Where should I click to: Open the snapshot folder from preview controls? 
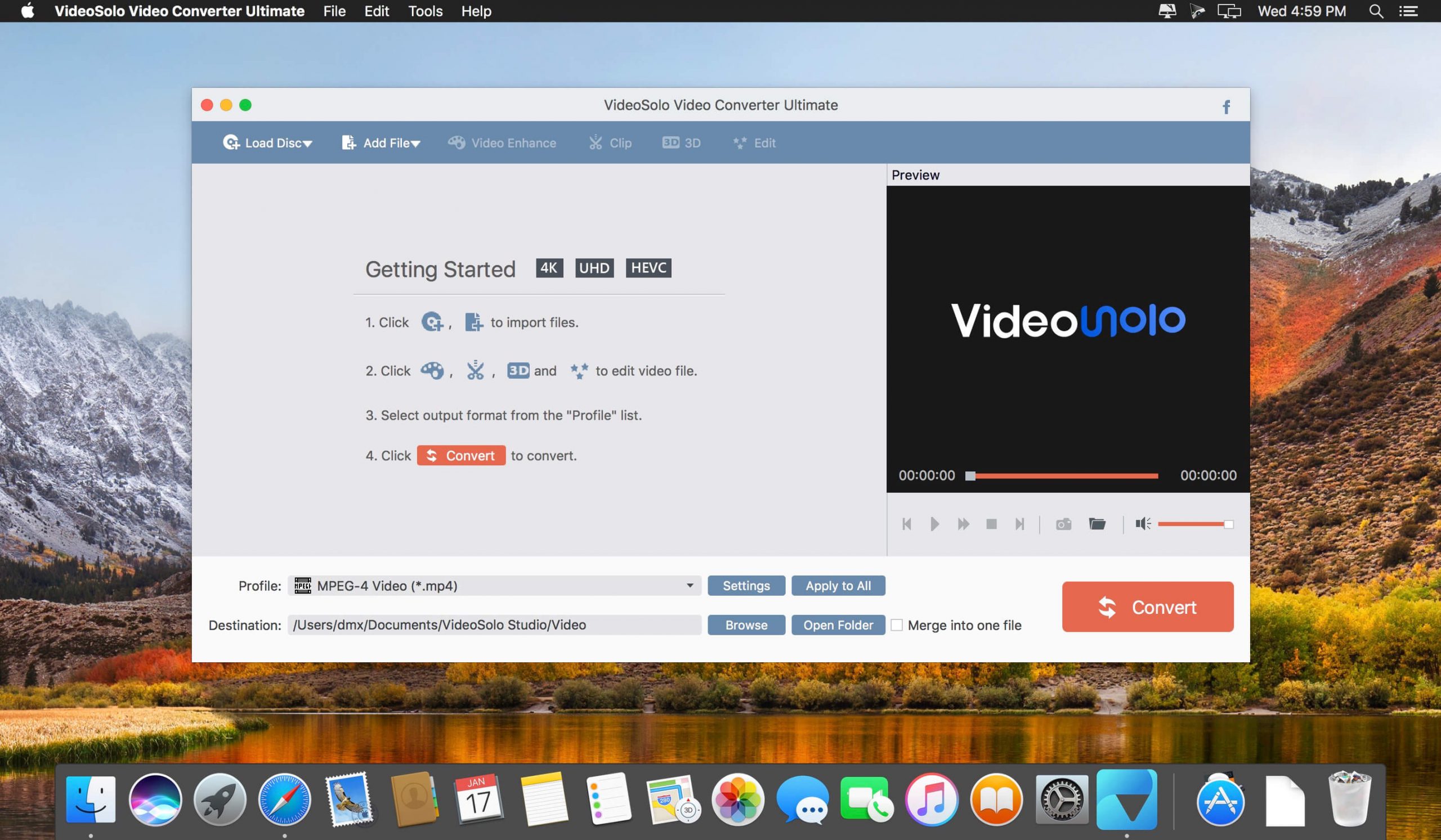[x=1097, y=524]
